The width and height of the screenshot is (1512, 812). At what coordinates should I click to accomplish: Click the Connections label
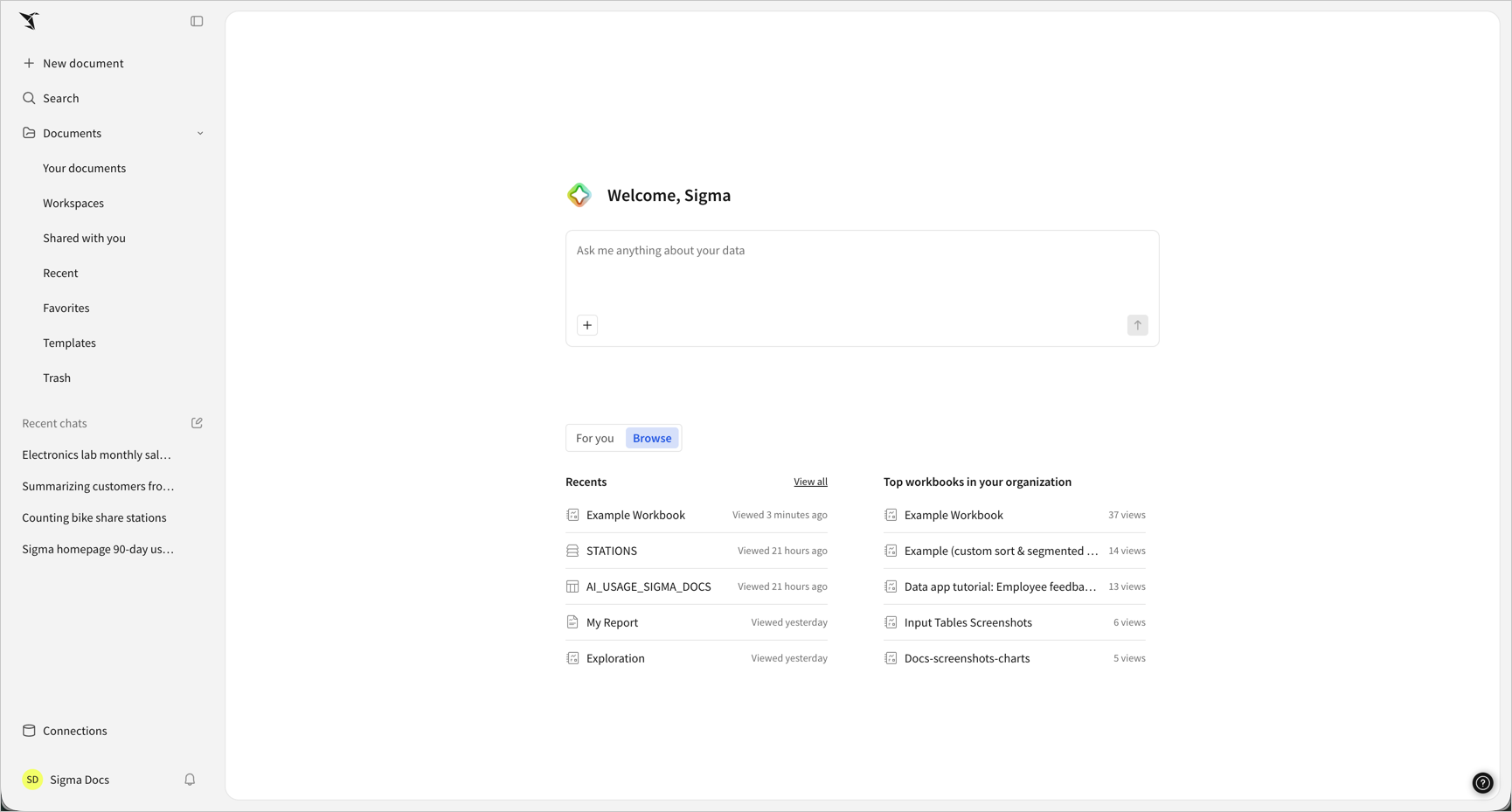pyautogui.click(x=75, y=731)
